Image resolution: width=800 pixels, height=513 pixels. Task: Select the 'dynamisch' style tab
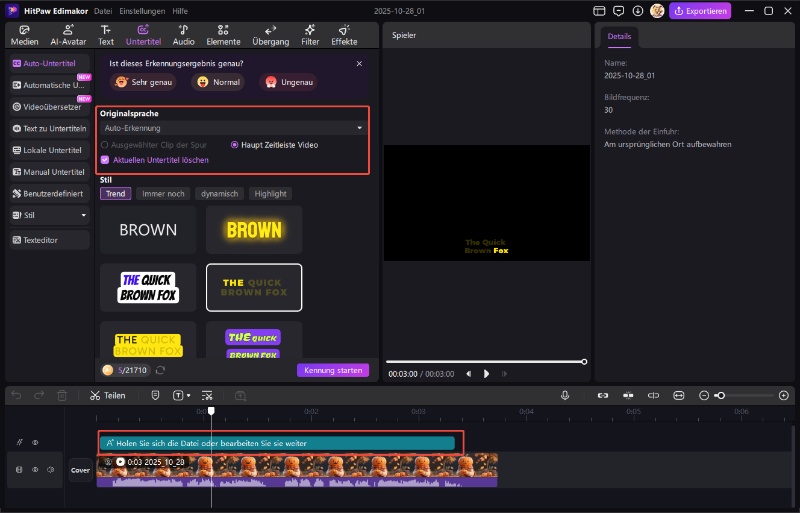[219, 193]
